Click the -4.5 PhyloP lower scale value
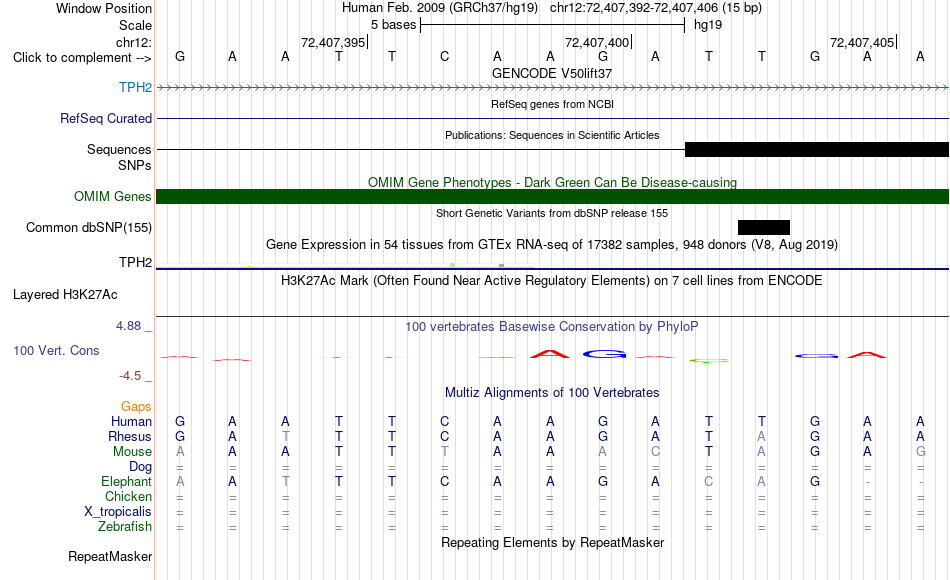 pos(130,376)
